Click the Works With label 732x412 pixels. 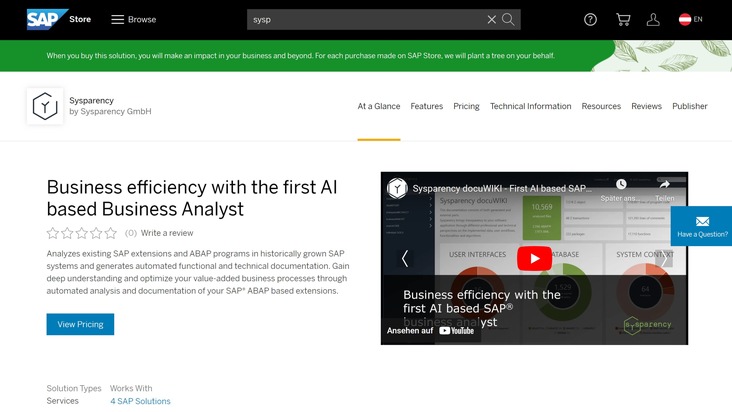coord(131,388)
